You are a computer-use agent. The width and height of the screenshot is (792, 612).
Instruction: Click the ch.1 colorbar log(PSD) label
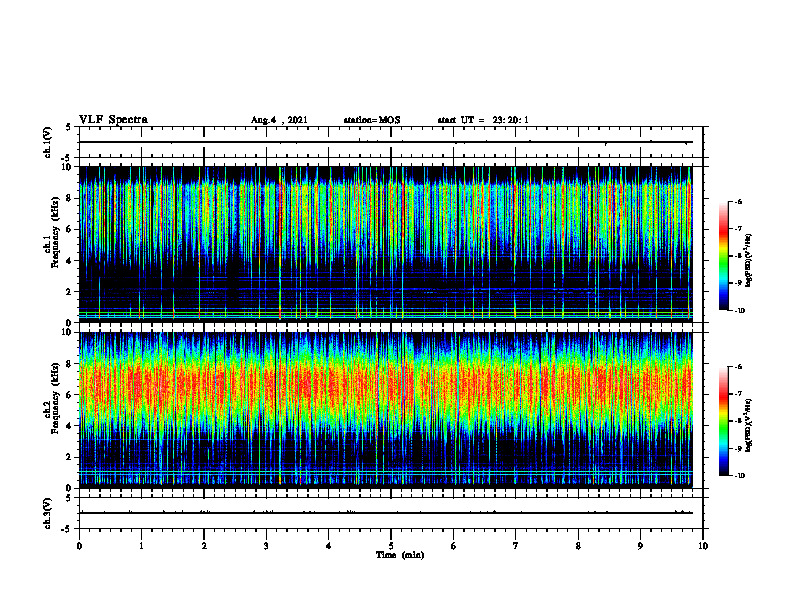coord(749,261)
